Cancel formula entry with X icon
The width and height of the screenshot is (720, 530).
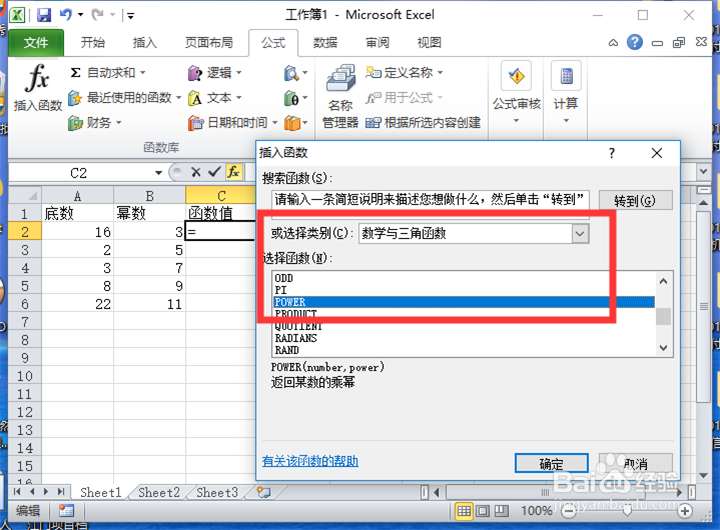click(x=196, y=172)
